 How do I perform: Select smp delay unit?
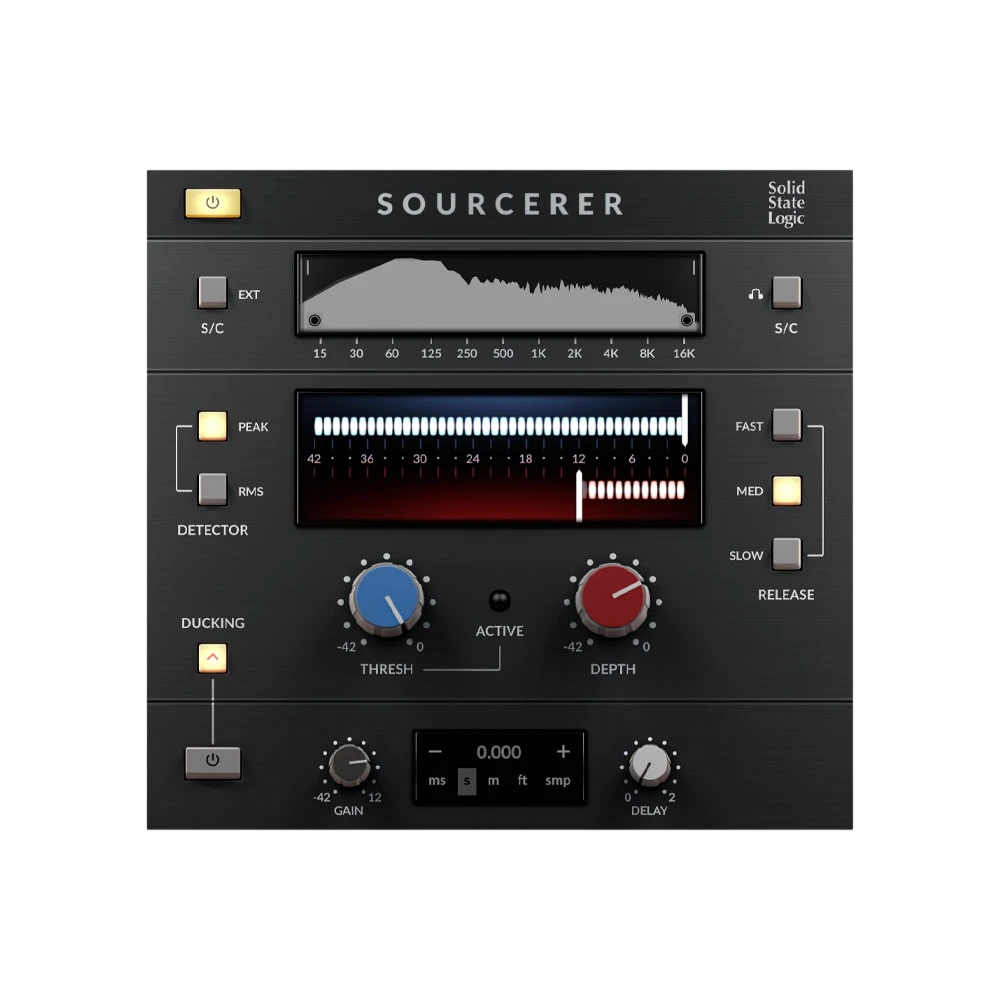click(x=557, y=781)
